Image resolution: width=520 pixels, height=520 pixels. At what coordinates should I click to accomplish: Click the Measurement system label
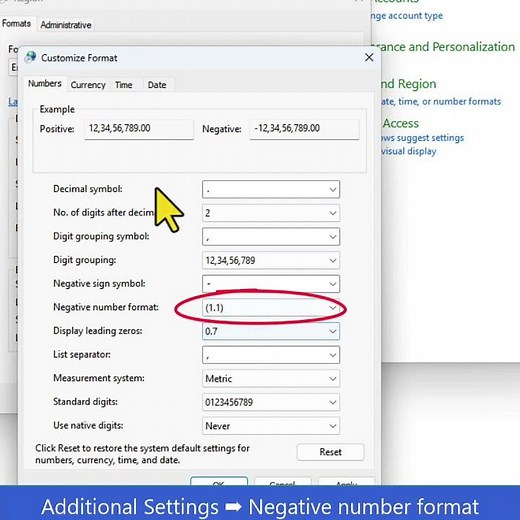[99, 378]
